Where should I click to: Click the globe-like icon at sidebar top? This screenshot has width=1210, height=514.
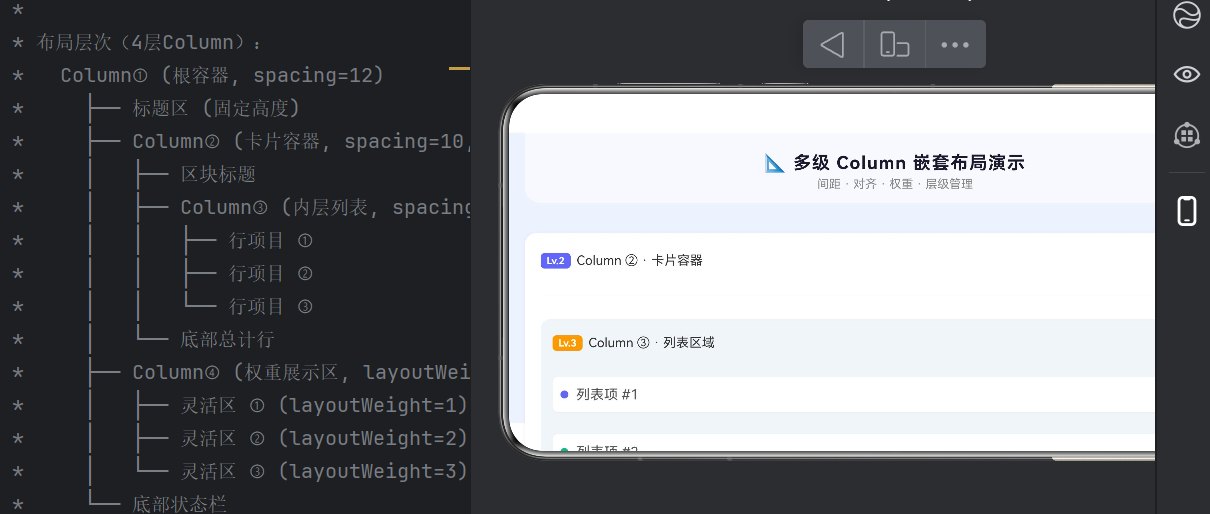pyautogui.click(x=1186, y=16)
